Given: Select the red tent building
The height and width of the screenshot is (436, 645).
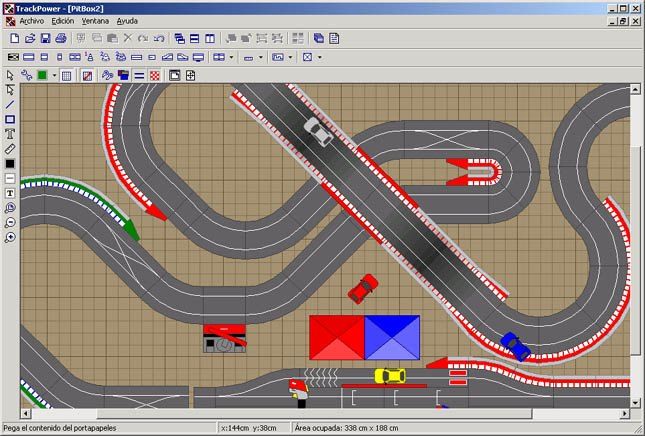Looking at the screenshot, I should pyautogui.click(x=337, y=338).
